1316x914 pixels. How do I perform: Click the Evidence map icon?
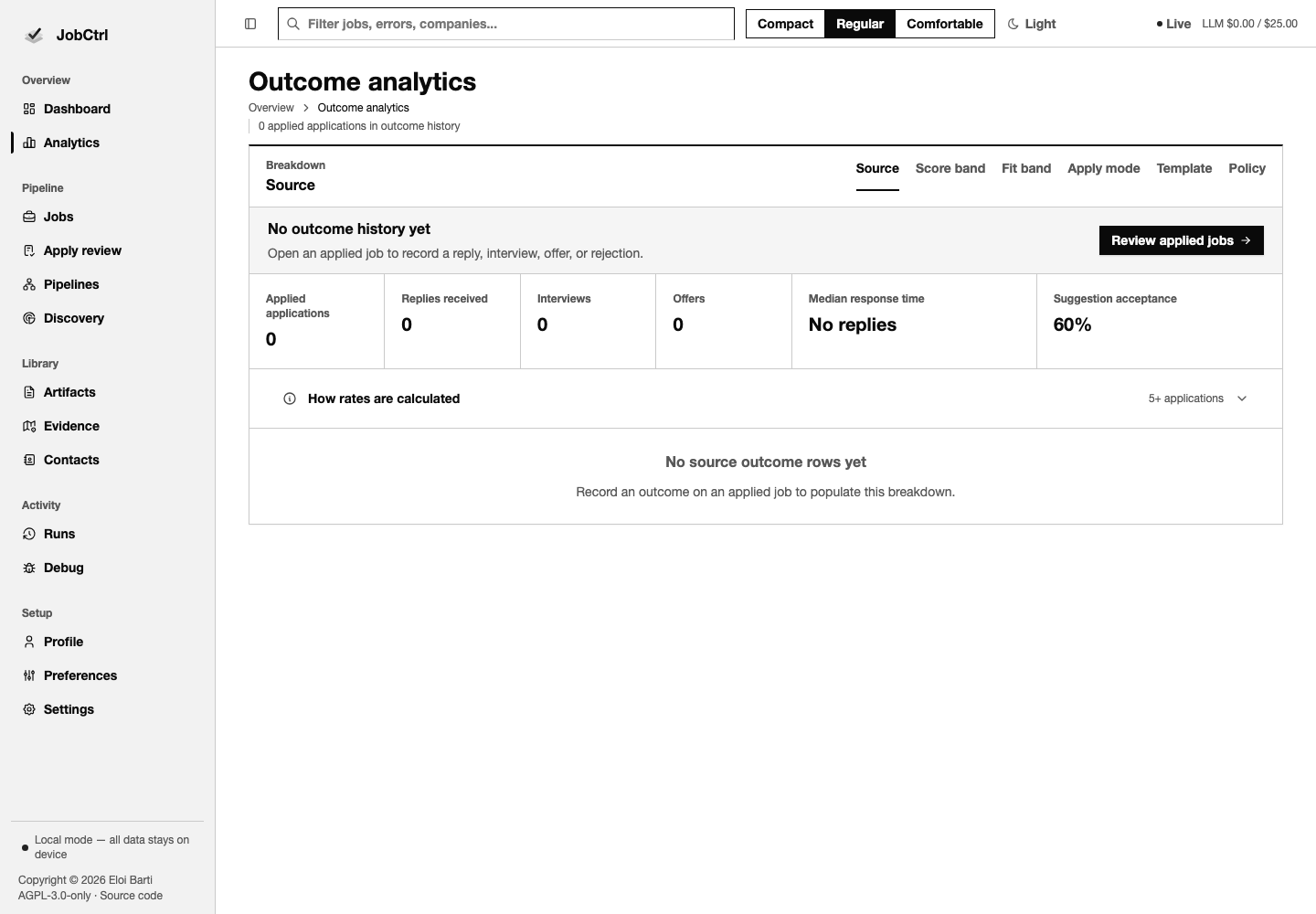tap(29, 426)
